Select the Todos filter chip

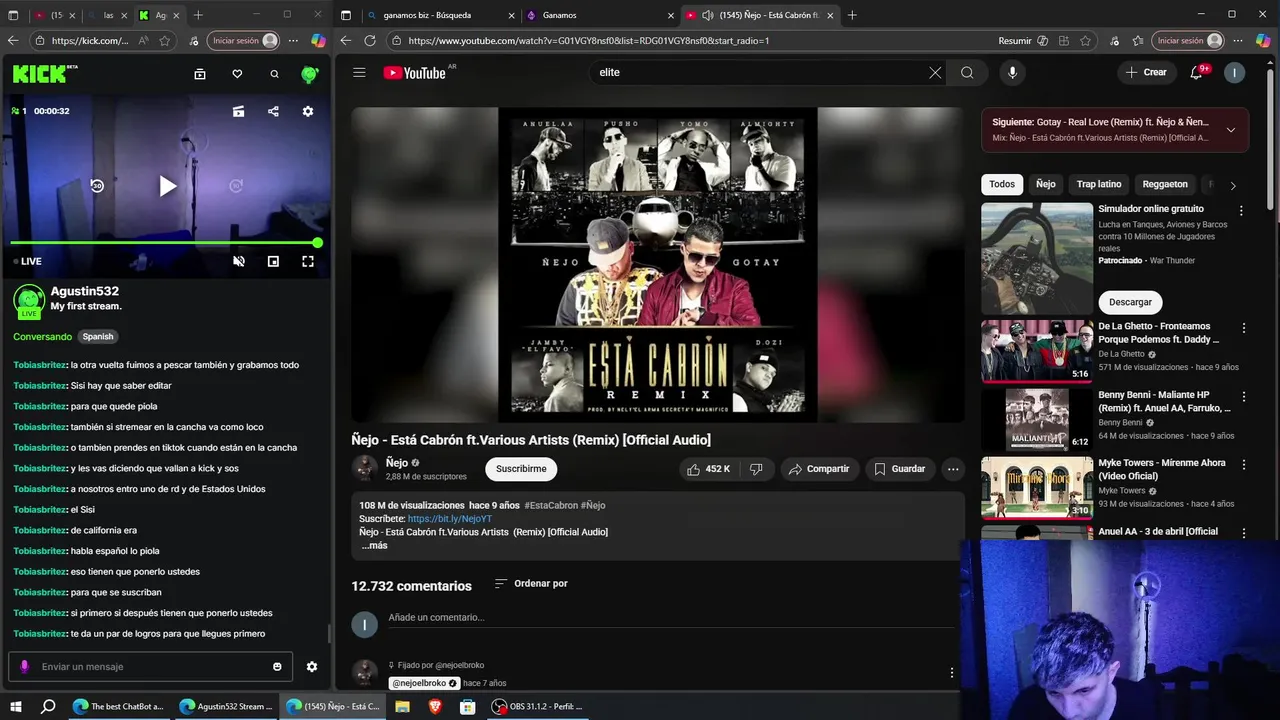pos(1002,184)
